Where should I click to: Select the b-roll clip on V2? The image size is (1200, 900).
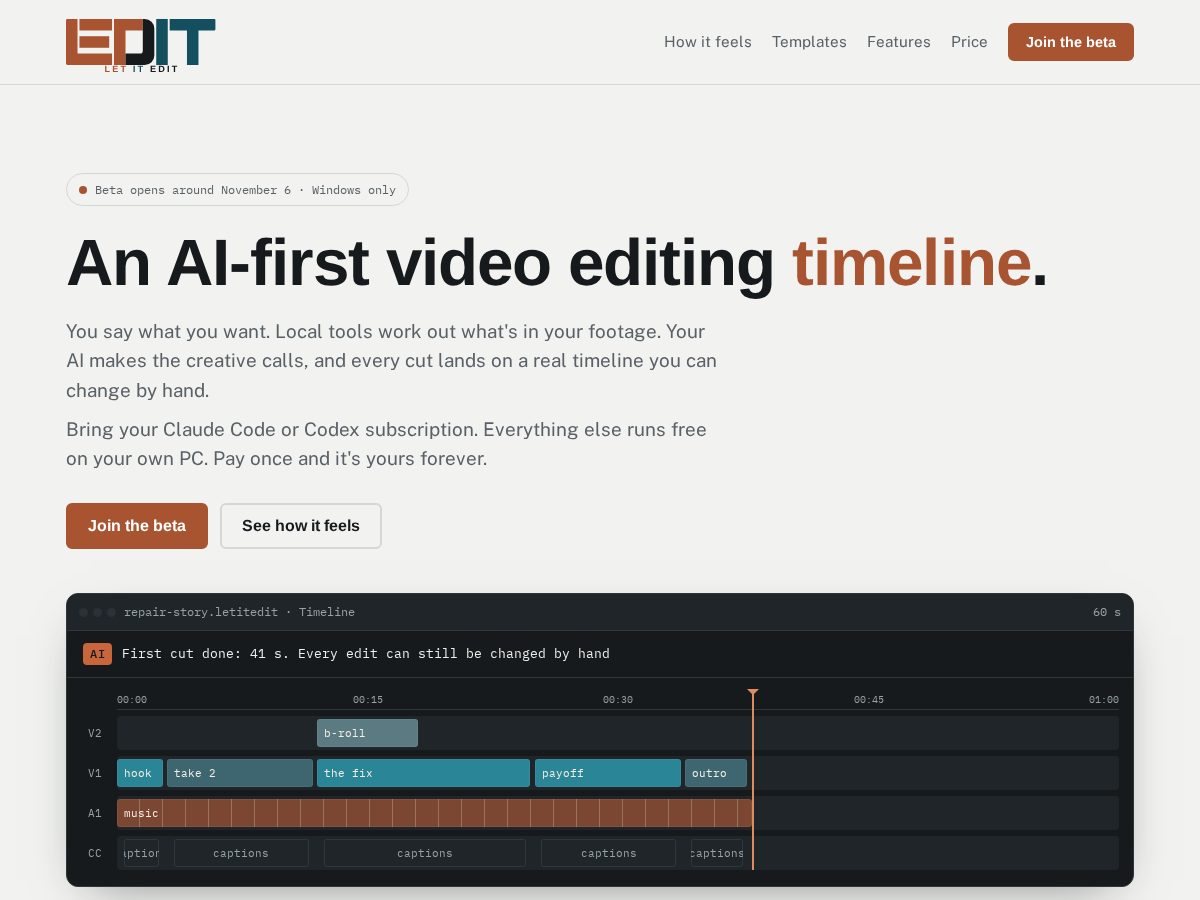367,733
